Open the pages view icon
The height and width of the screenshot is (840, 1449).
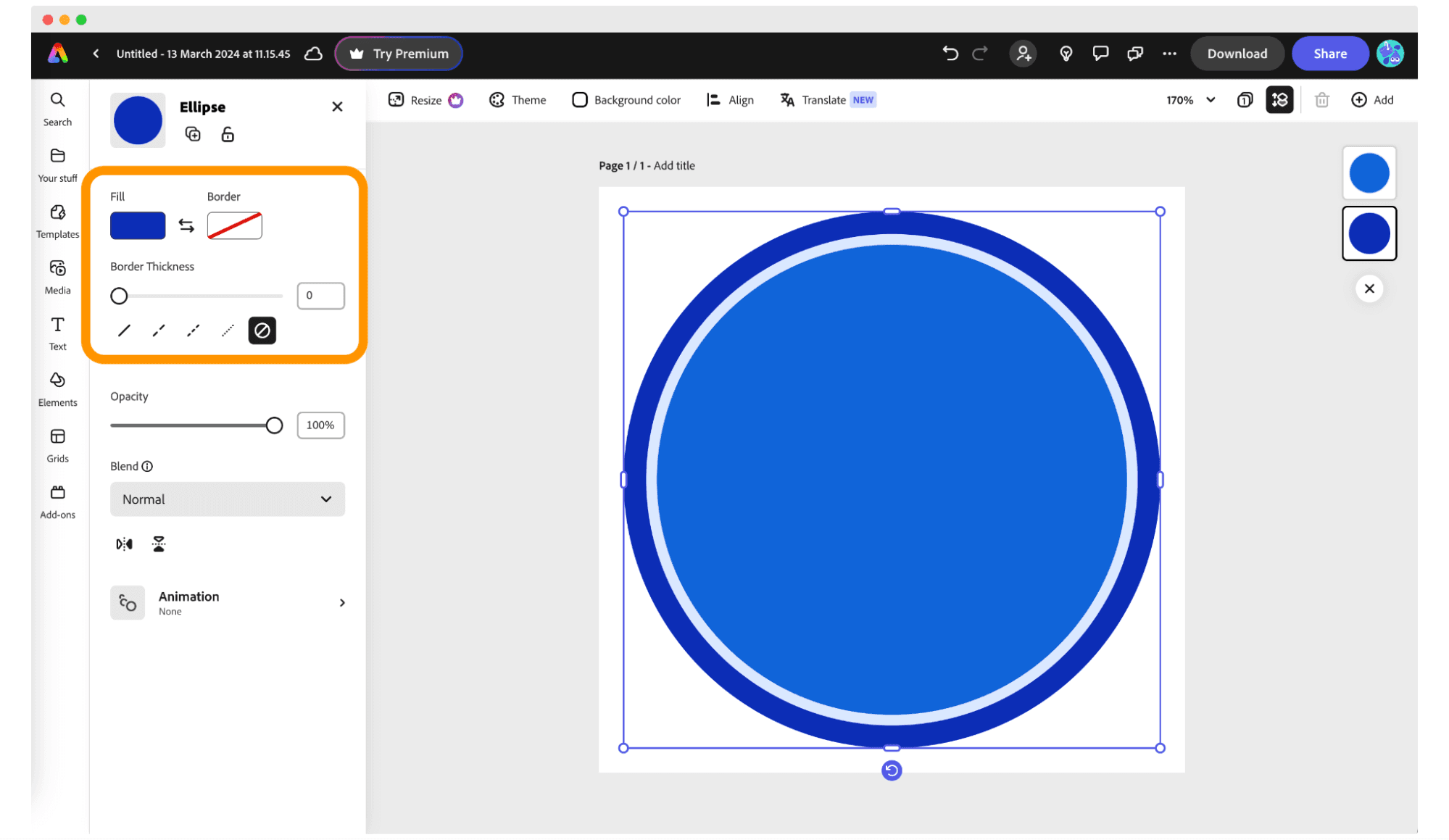1245,100
